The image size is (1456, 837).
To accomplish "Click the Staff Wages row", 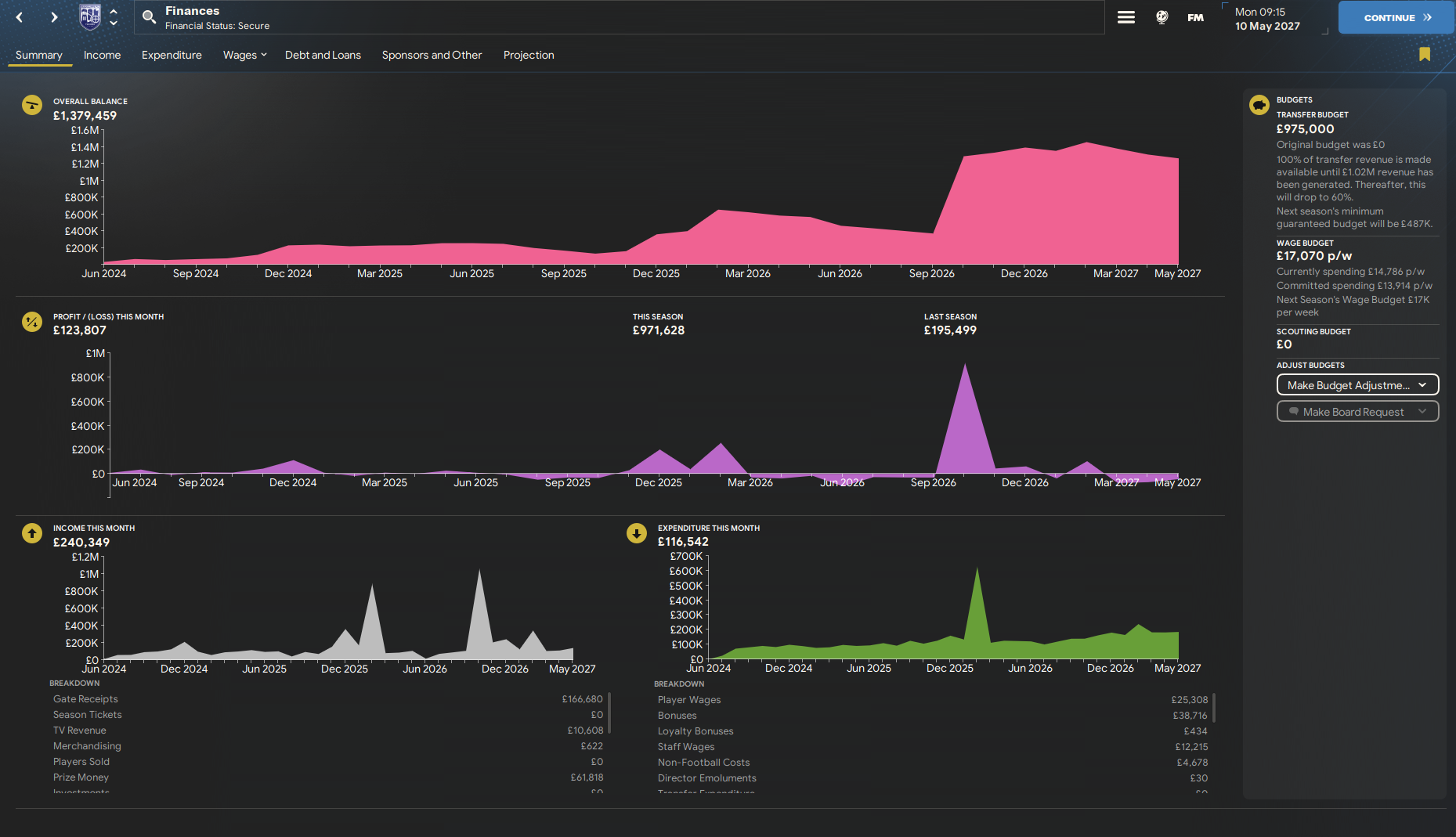I will pyautogui.click(x=933, y=747).
